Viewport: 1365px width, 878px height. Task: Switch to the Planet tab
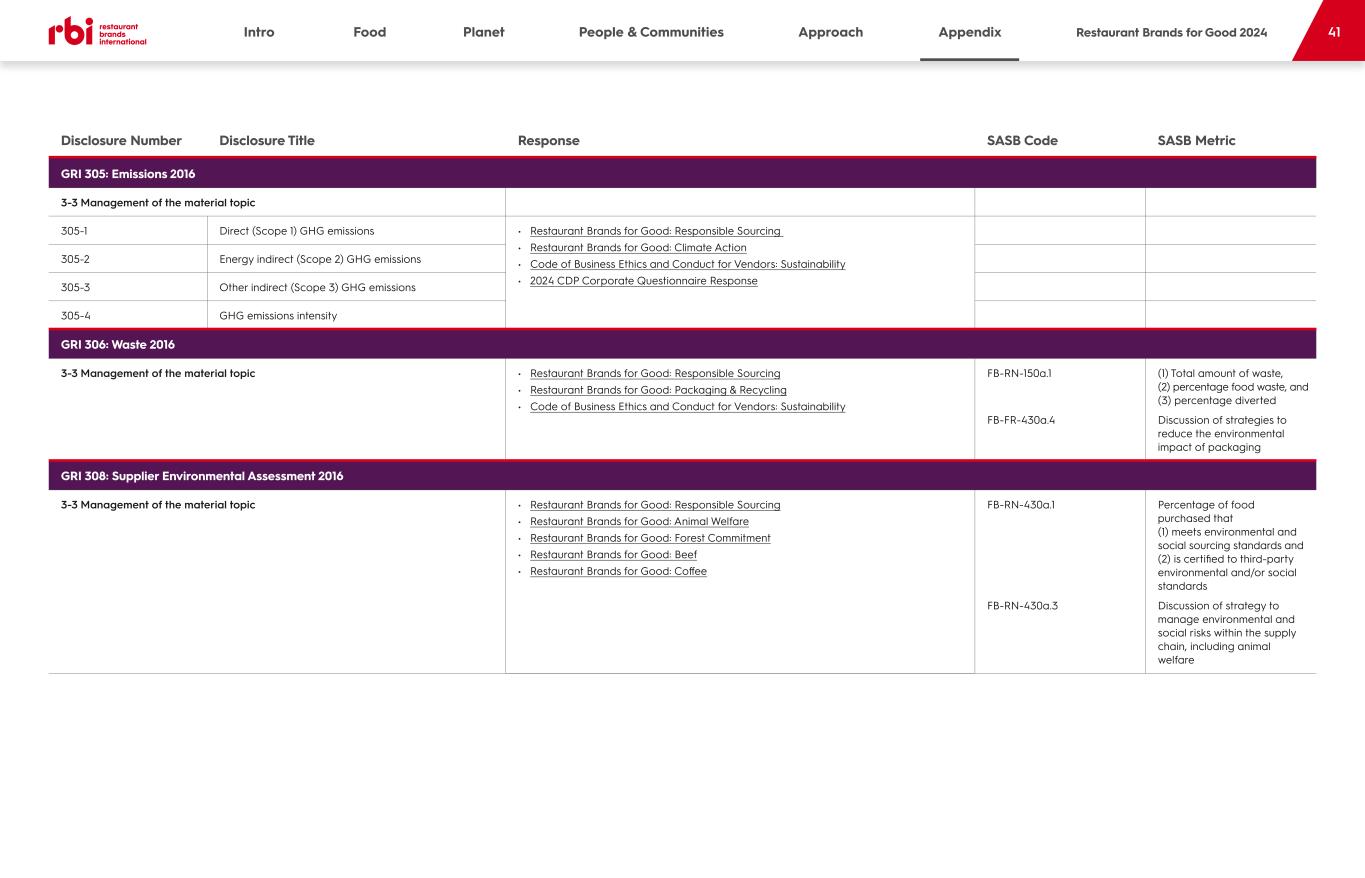pyautogui.click(x=483, y=32)
